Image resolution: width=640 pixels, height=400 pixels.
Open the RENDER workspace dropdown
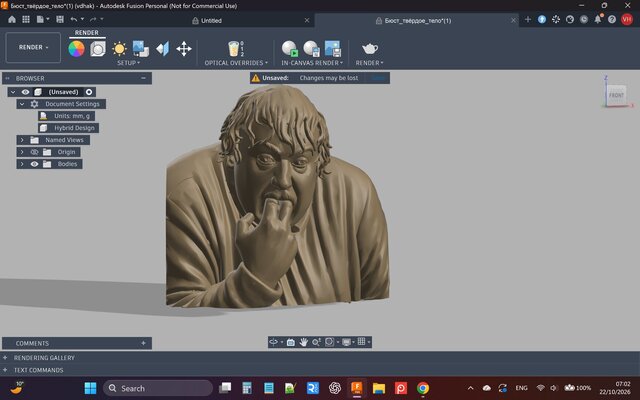pos(33,47)
